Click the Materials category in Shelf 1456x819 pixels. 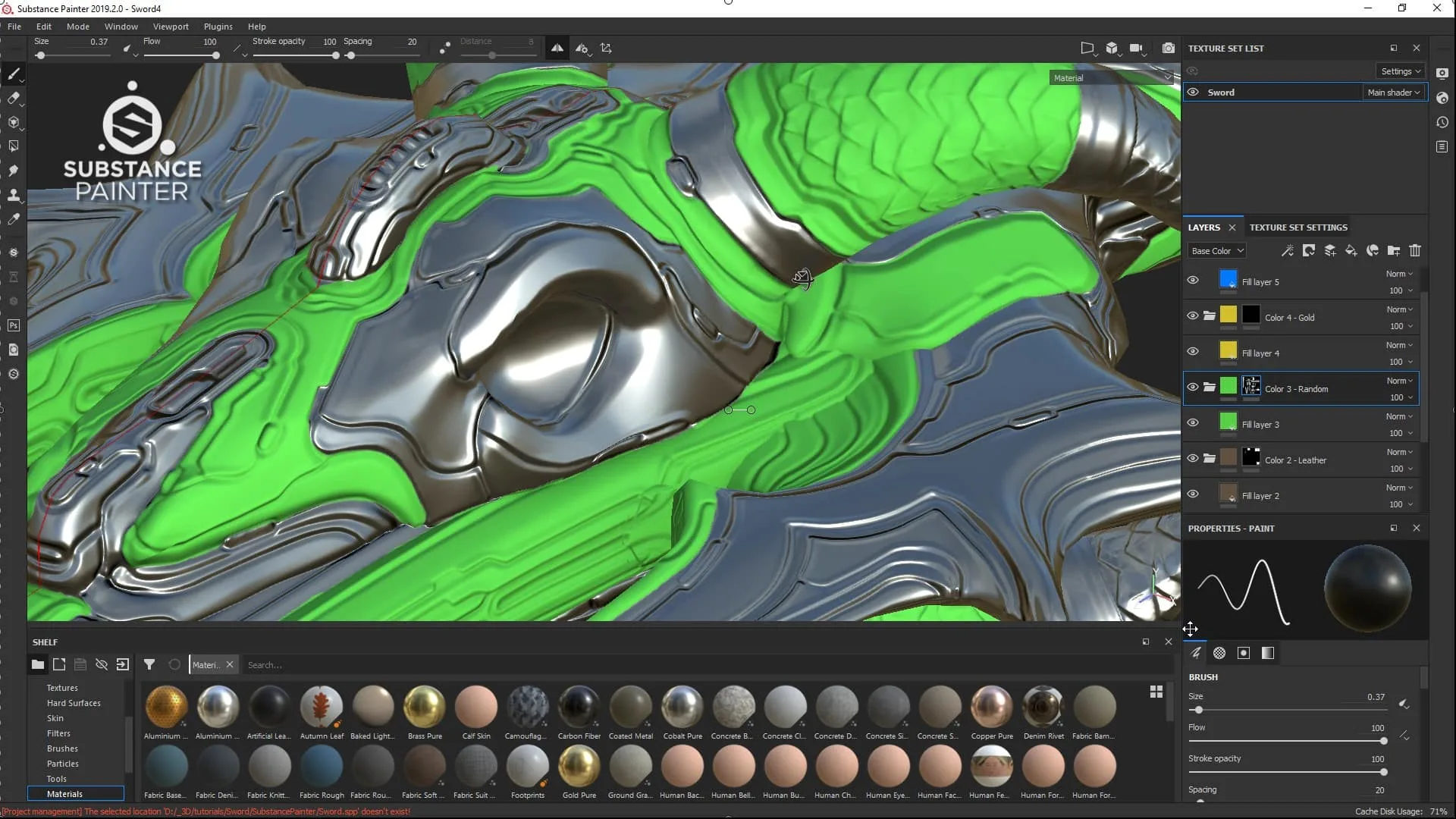(x=64, y=793)
